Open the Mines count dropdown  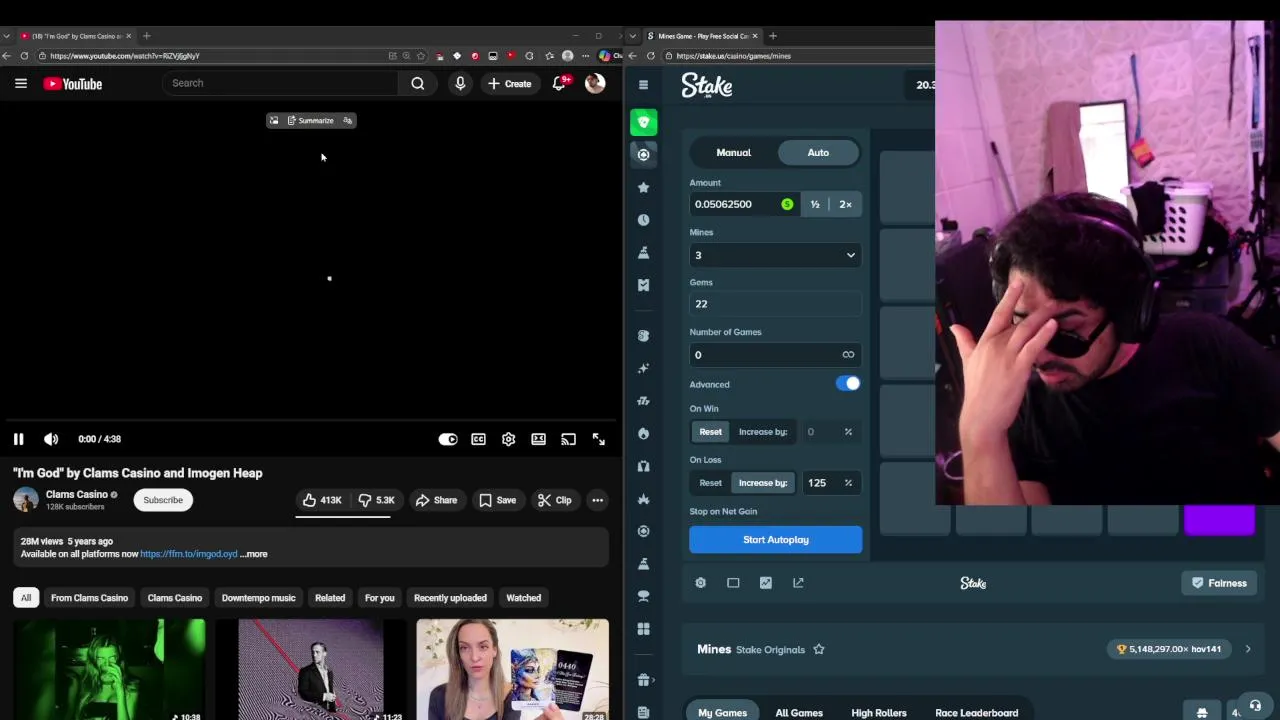[x=775, y=255]
